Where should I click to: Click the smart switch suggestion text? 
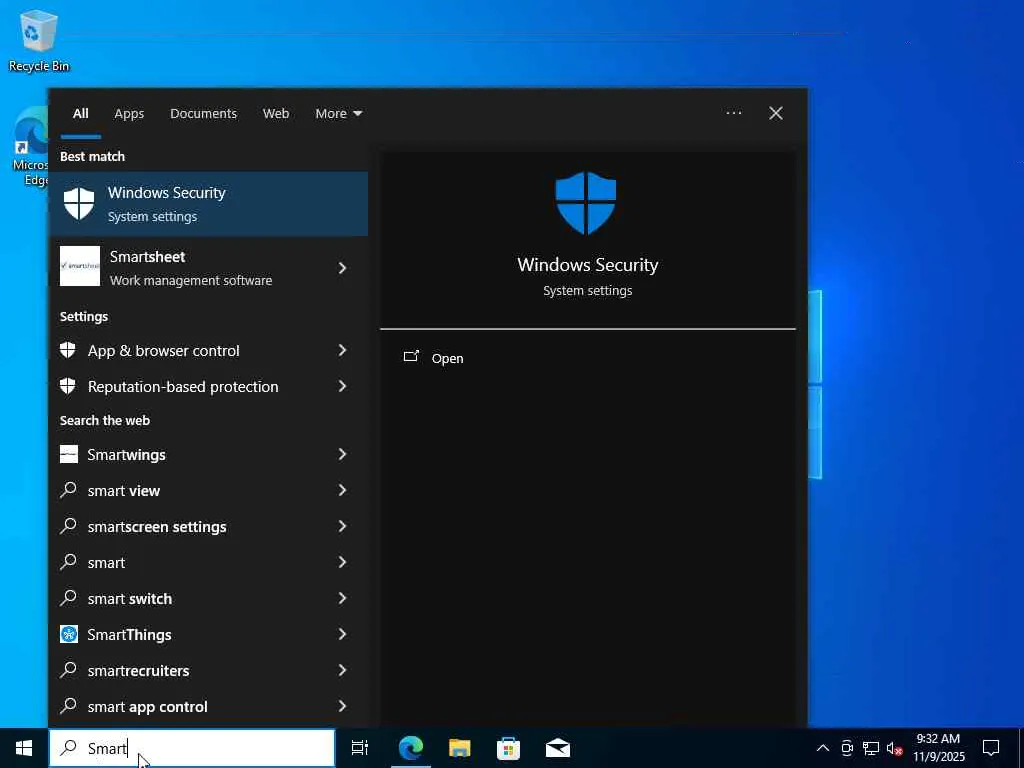(x=129, y=598)
